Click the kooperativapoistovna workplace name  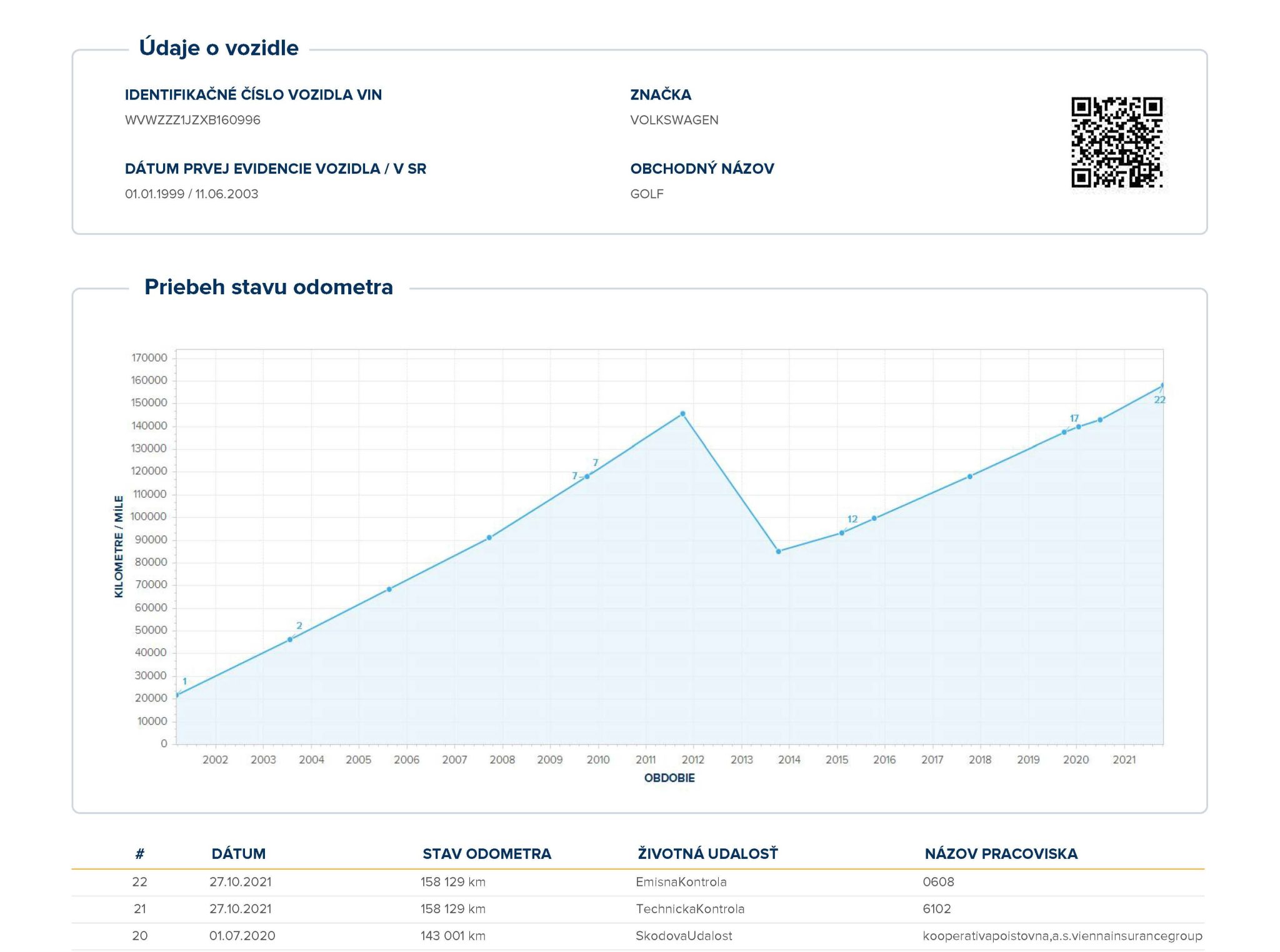pos(1062,935)
